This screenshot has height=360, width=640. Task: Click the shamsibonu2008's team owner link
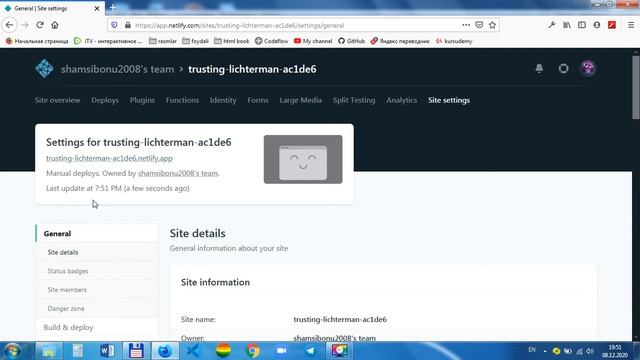[x=178, y=173]
